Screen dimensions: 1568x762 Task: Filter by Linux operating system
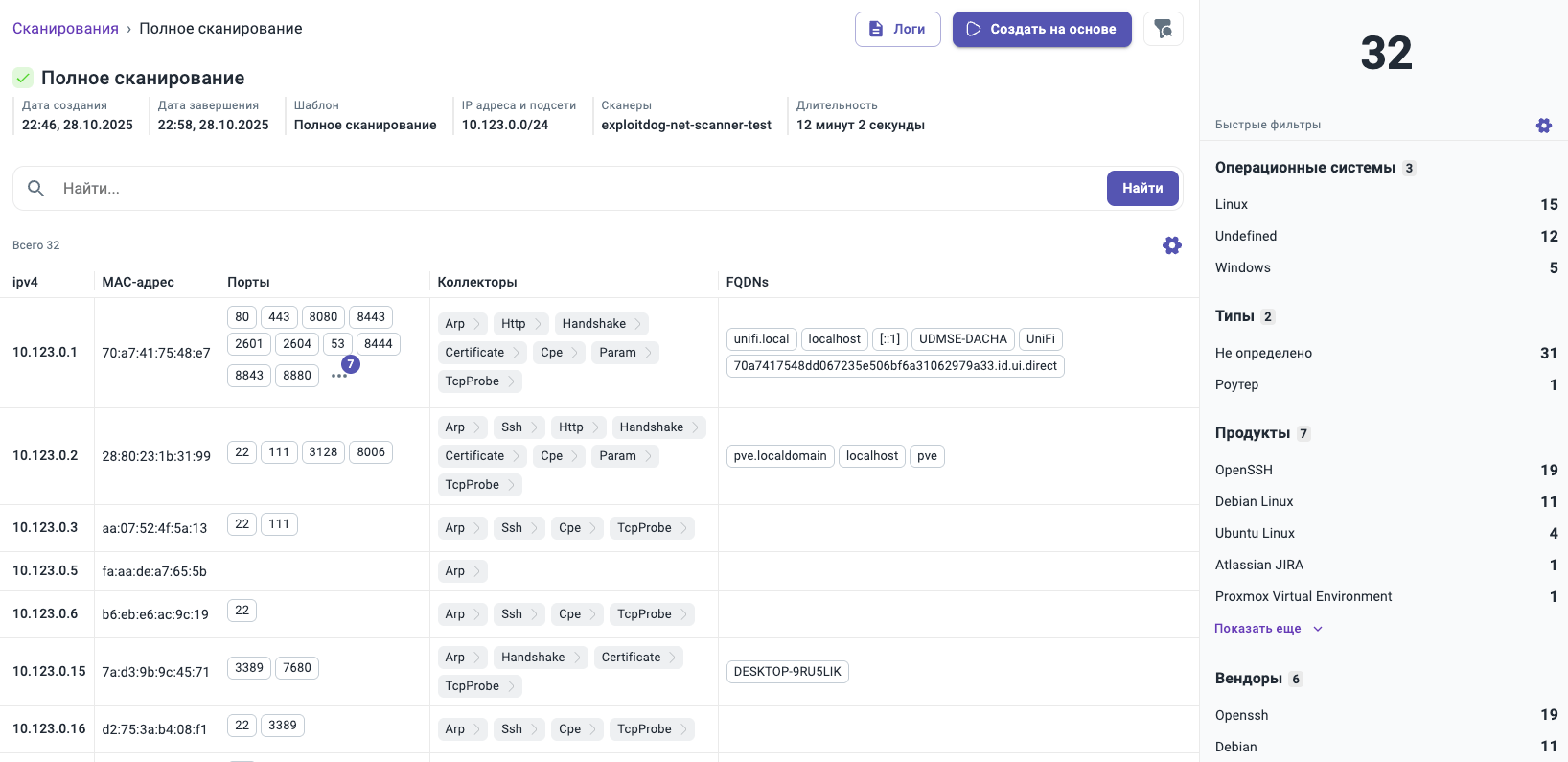click(x=1232, y=204)
